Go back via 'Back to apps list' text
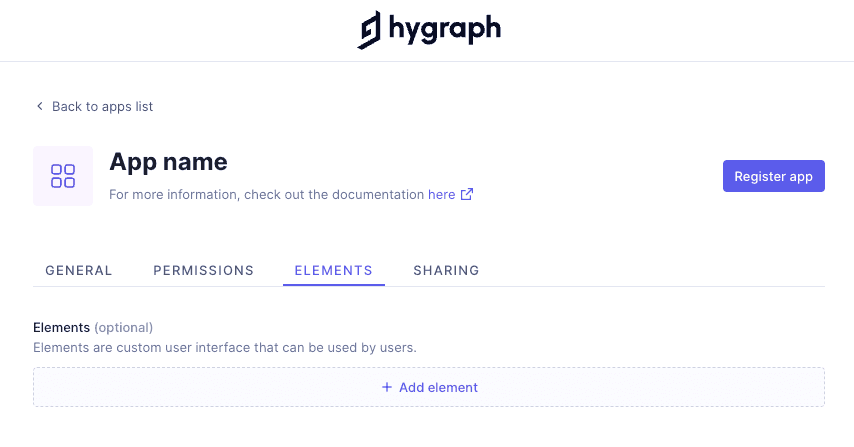 pyautogui.click(x=102, y=106)
